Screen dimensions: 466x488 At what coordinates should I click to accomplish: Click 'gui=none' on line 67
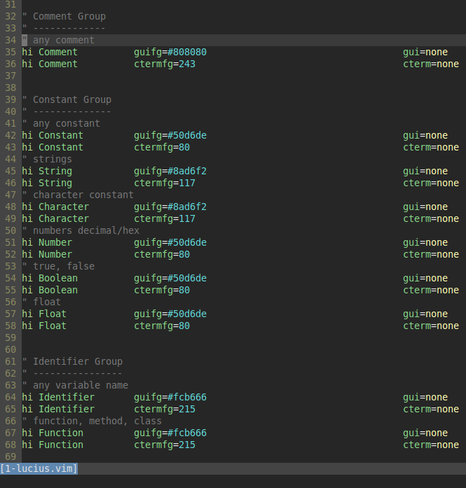pyautogui.click(x=425, y=433)
